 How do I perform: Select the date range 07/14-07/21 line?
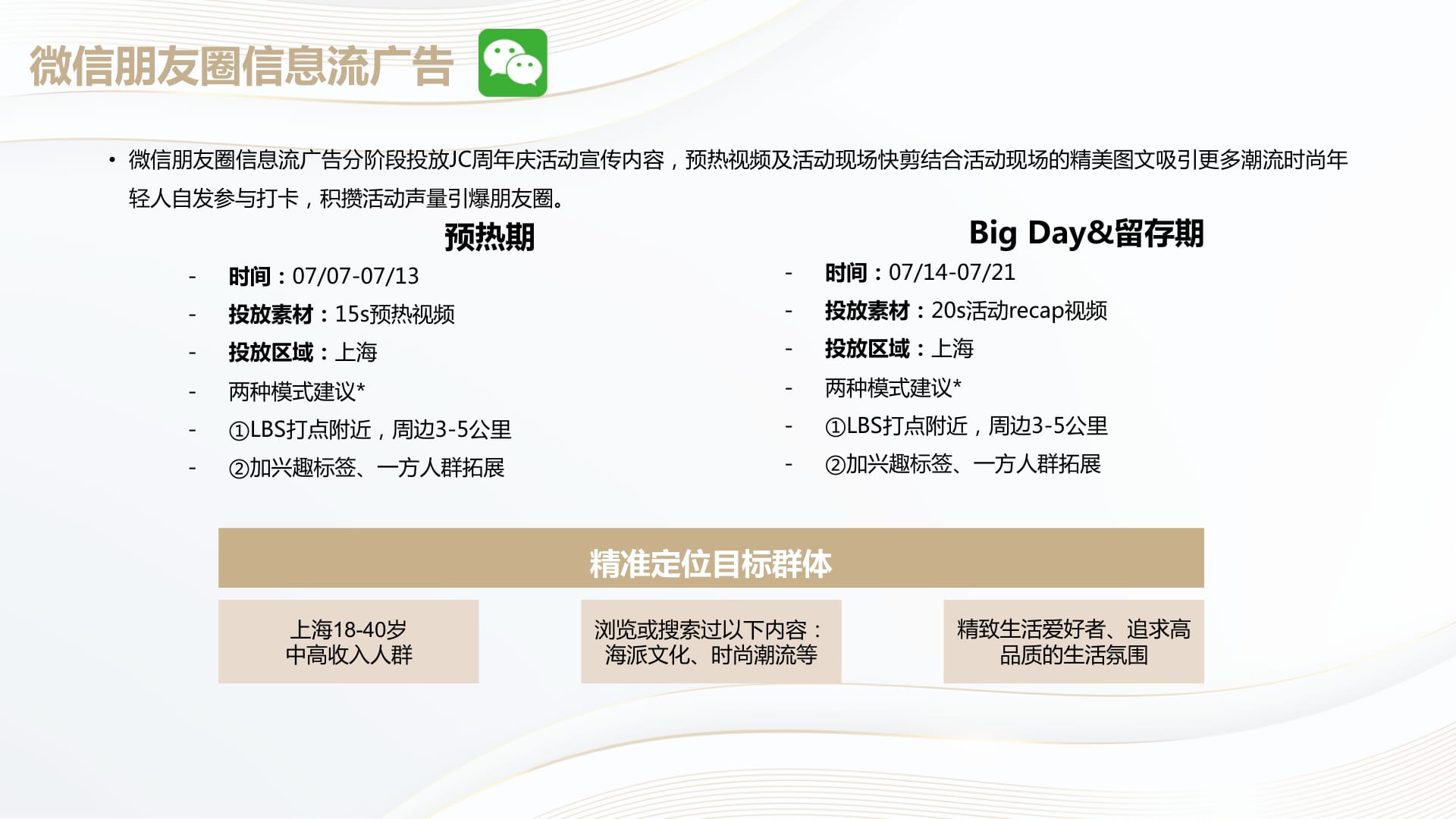920,272
